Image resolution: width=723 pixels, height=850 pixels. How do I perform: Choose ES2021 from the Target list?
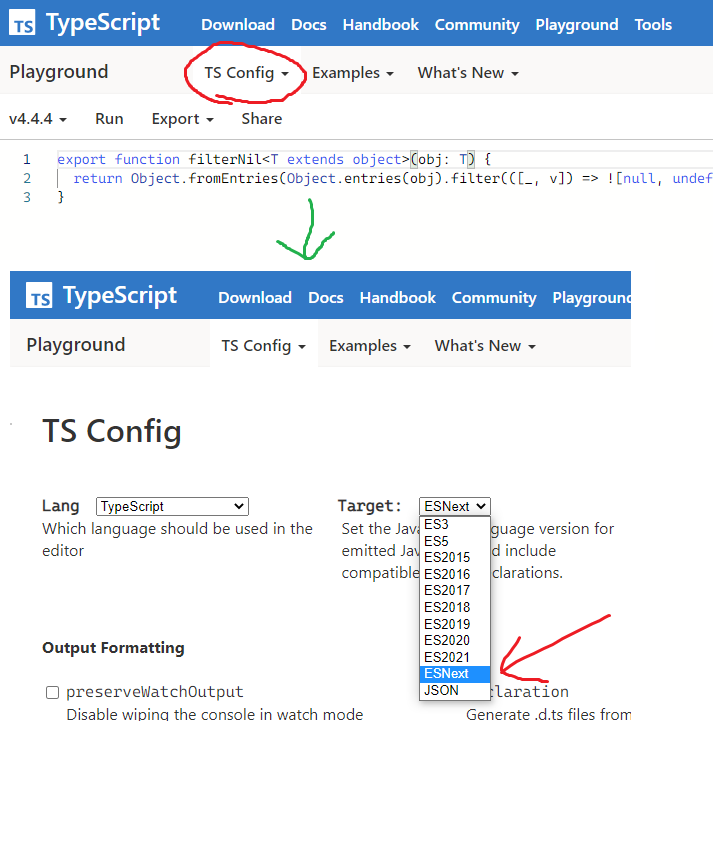[x=455, y=657]
